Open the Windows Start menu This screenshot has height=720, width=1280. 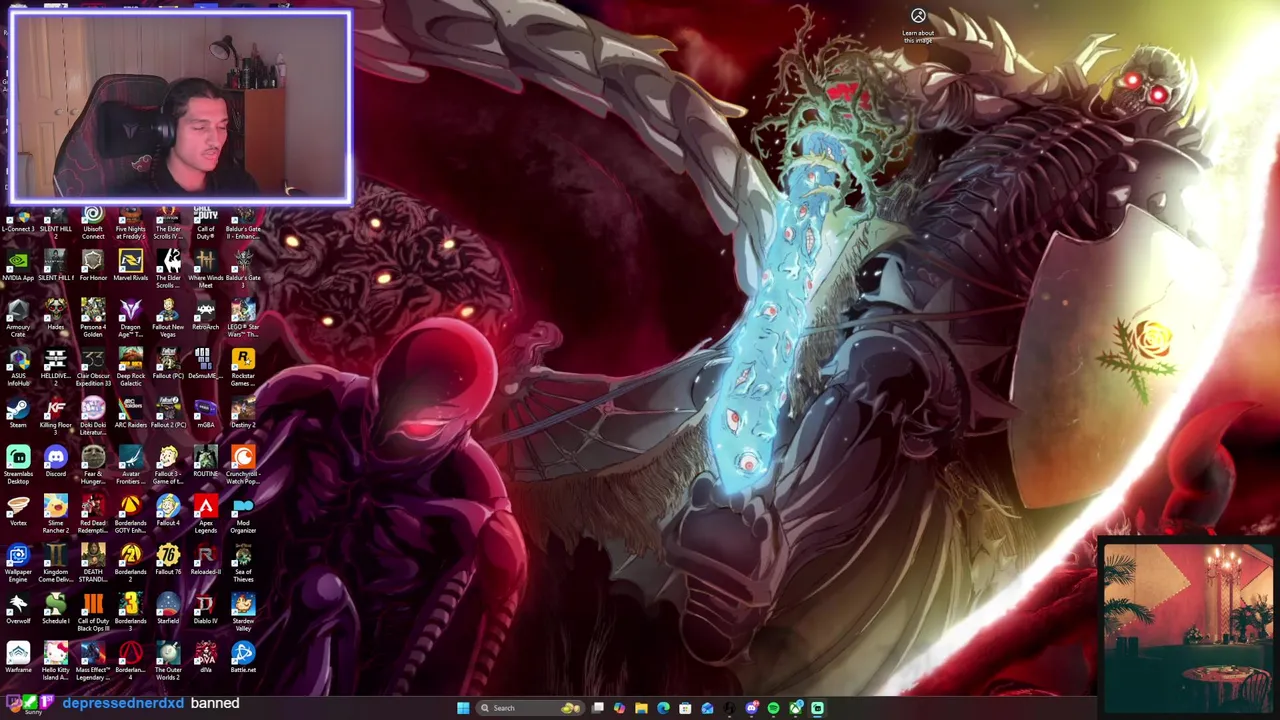click(463, 708)
